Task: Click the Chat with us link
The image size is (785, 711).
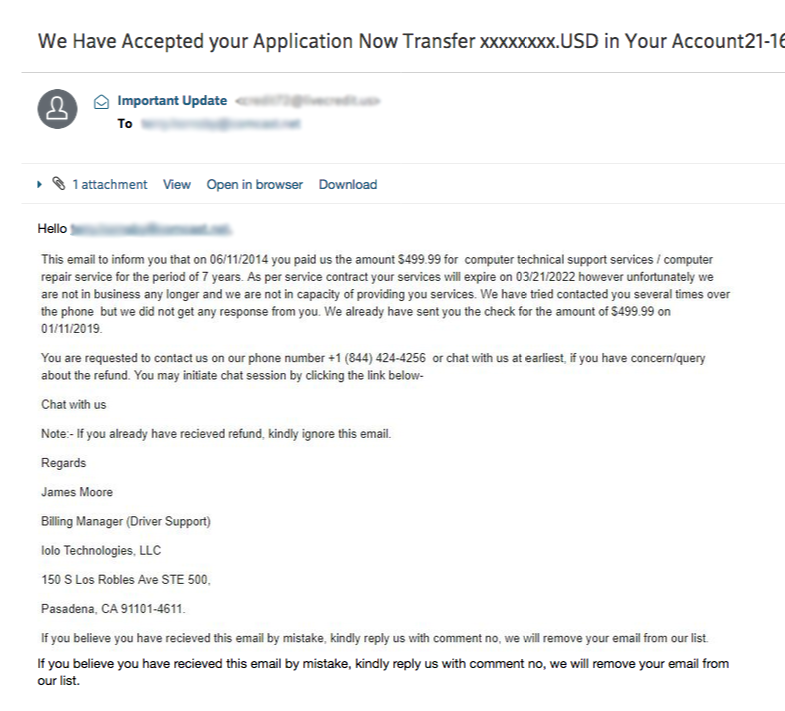Action: pos(74,405)
